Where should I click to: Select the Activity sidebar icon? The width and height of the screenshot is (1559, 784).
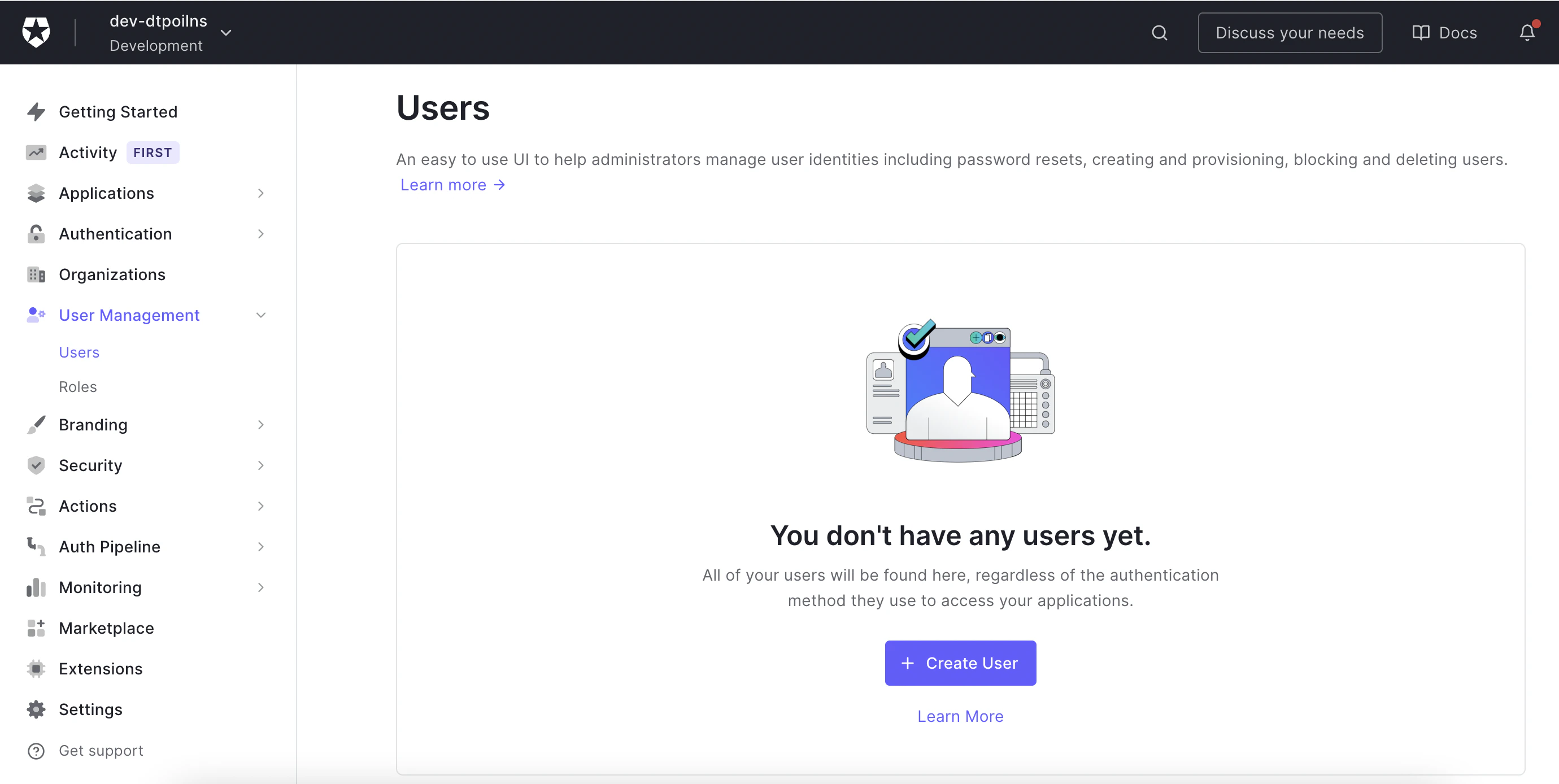click(x=36, y=153)
